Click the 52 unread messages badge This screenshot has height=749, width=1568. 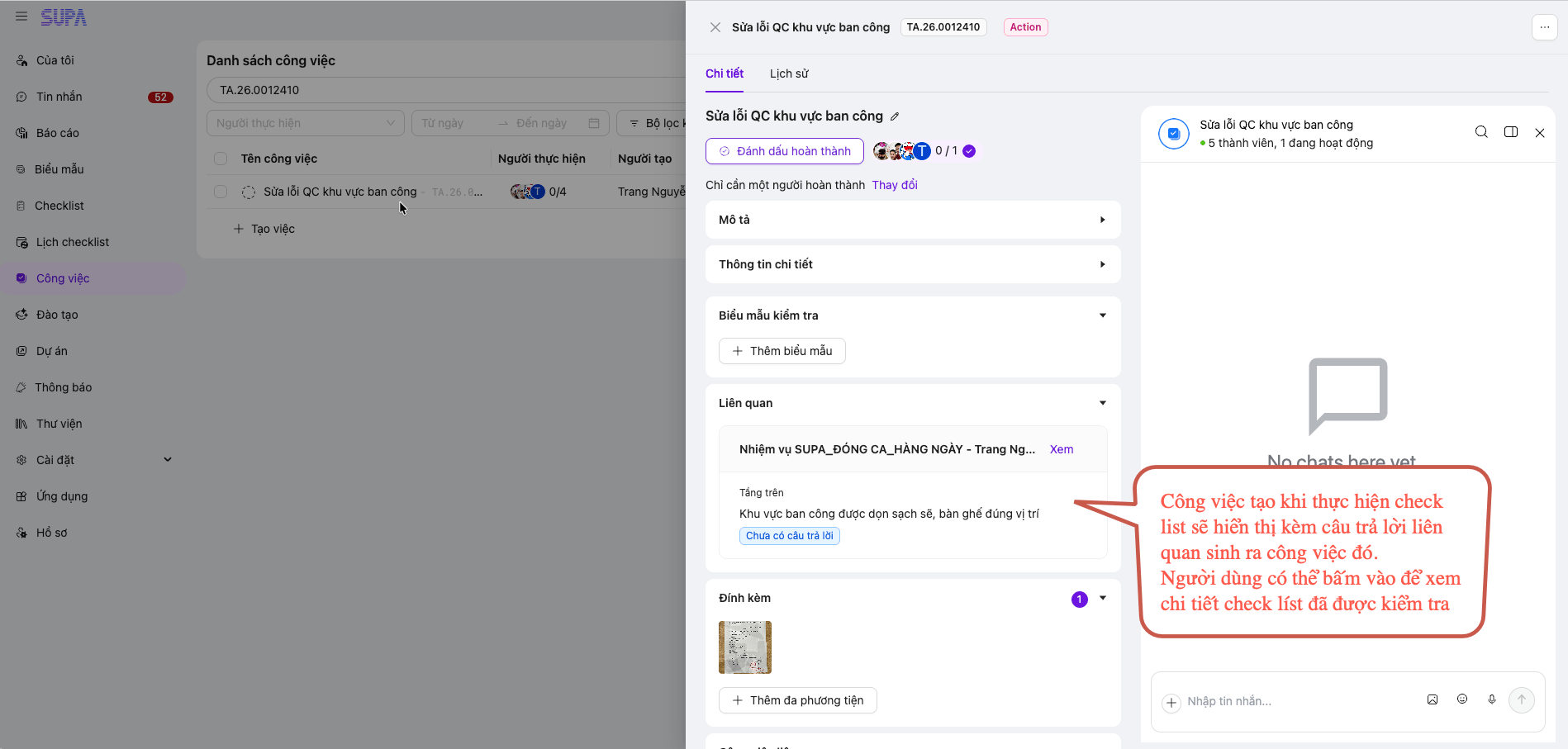pos(160,97)
